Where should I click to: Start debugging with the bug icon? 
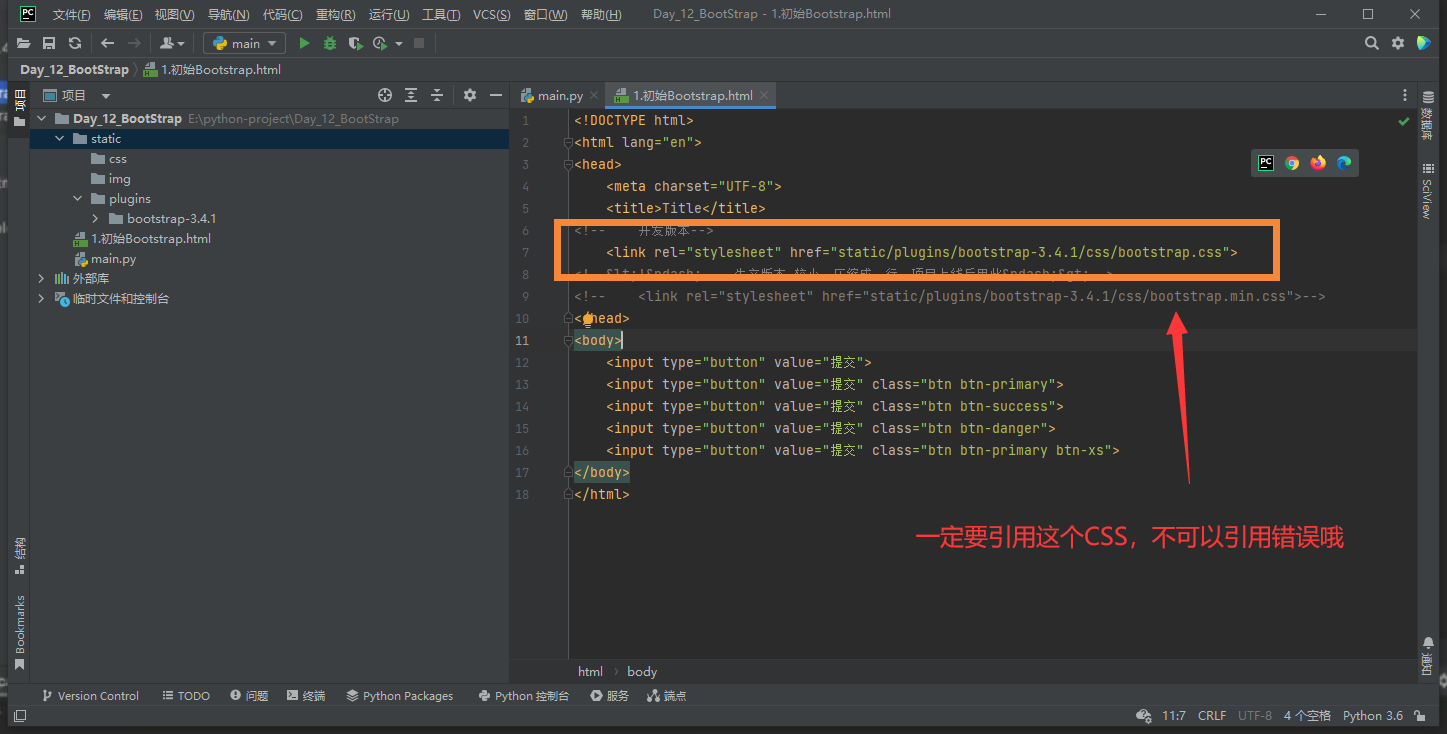coord(329,43)
